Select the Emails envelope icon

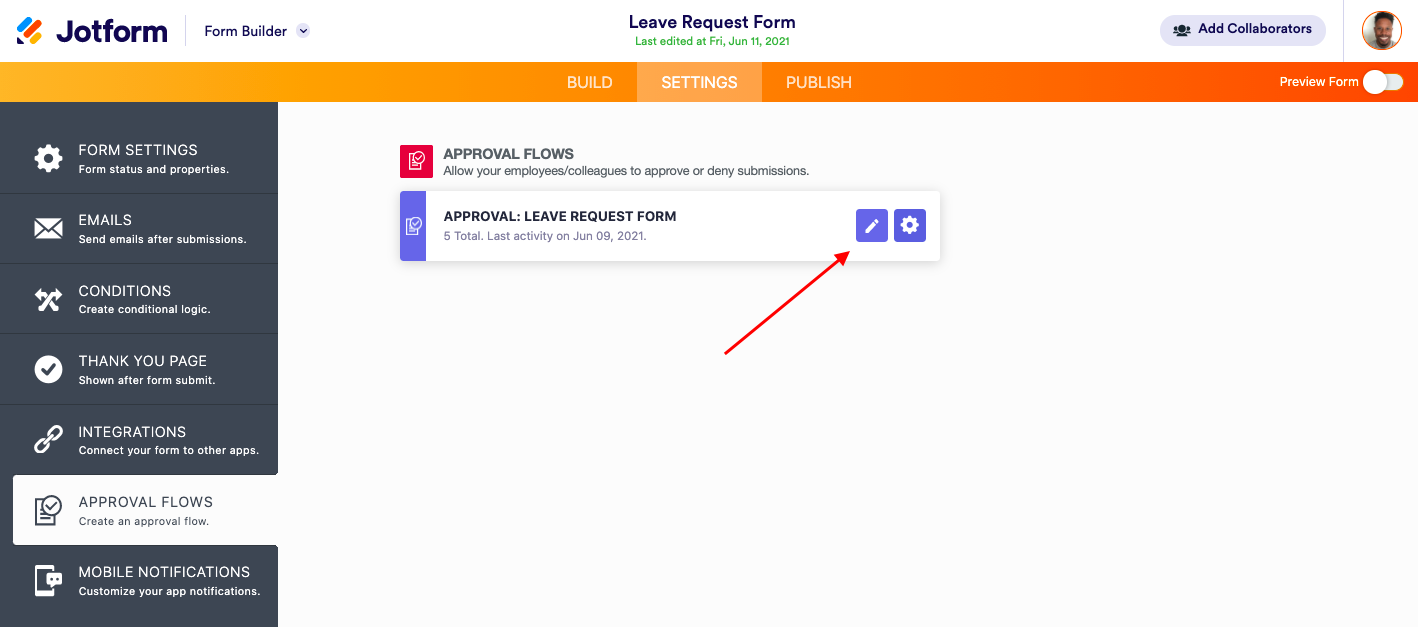(48, 229)
